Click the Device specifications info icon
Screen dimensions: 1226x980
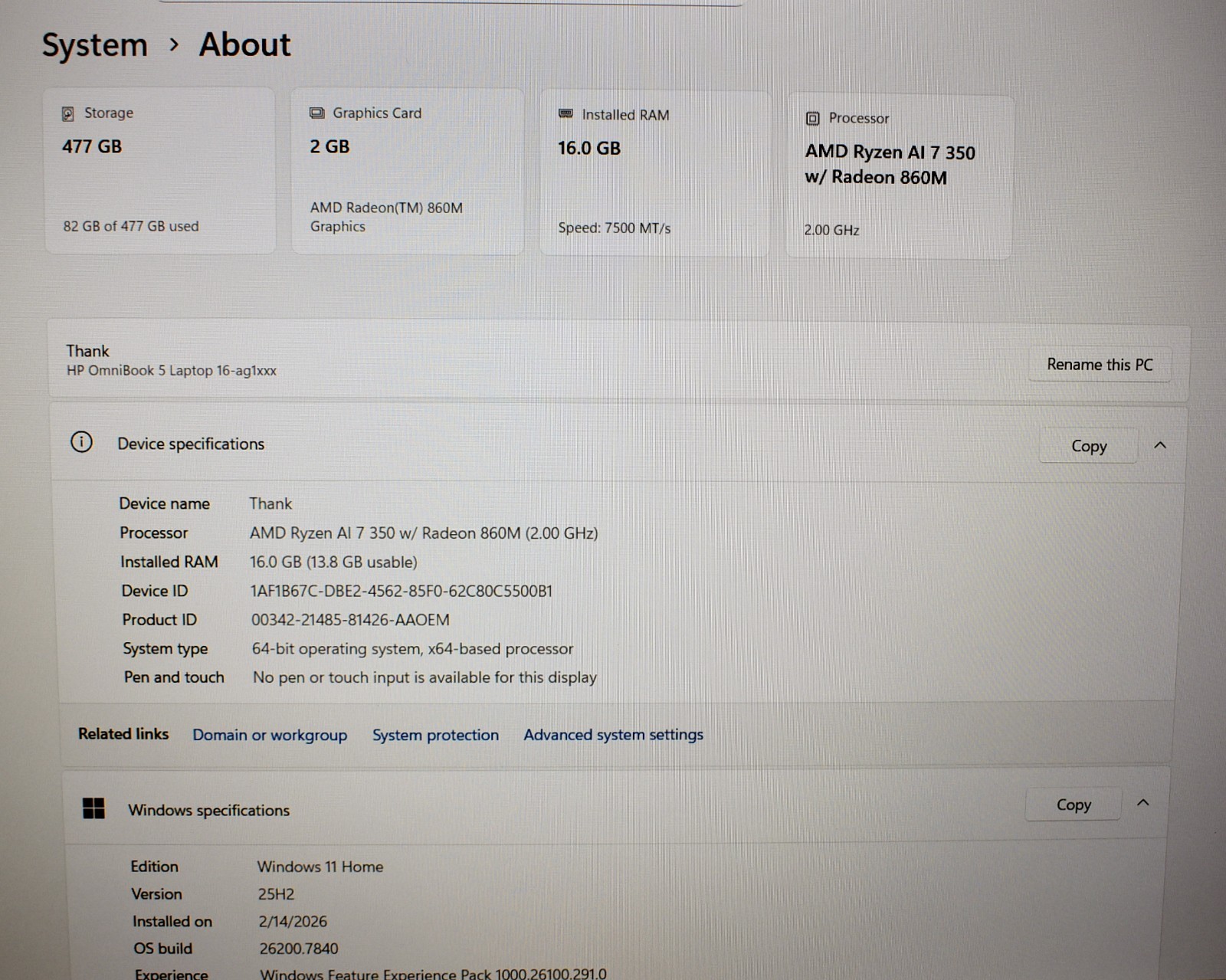[81, 442]
